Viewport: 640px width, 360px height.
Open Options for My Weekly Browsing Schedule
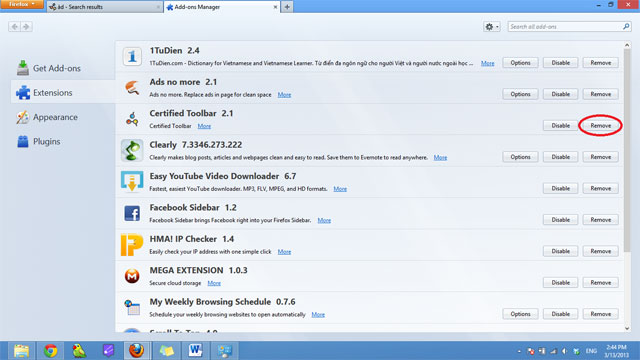520,314
